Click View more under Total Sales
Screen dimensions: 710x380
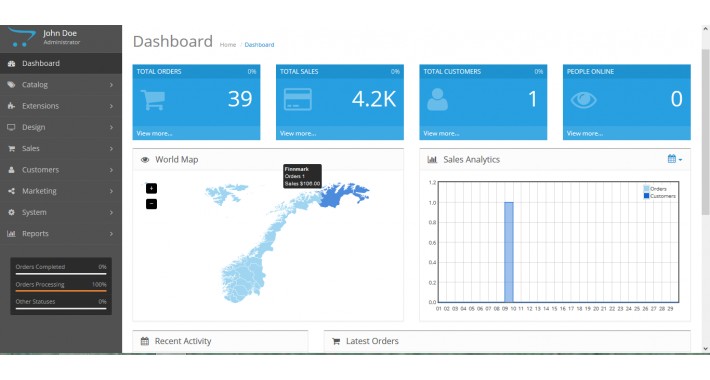(x=298, y=134)
